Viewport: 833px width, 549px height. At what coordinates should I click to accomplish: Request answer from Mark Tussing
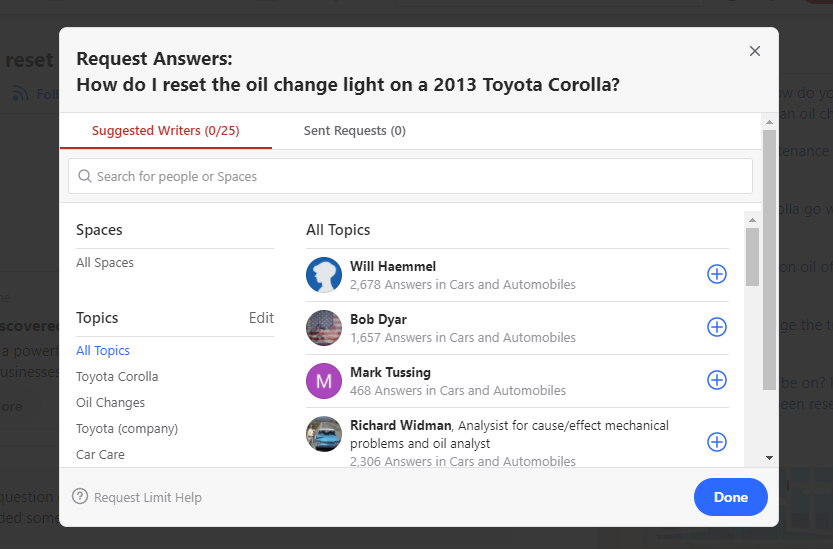[x=716, y=380]
